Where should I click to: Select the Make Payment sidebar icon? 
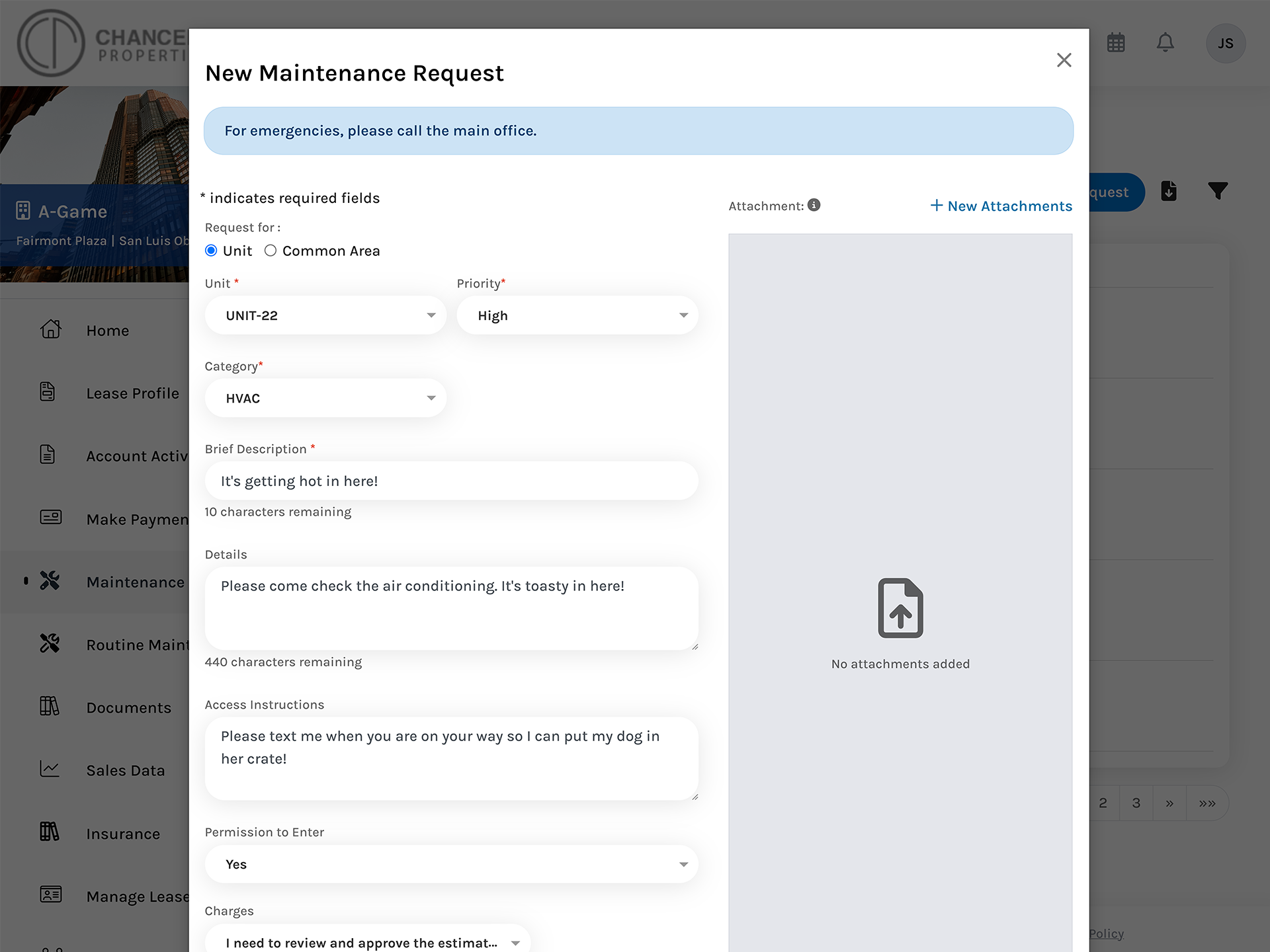pyautogui.click(x=50, y=518)
